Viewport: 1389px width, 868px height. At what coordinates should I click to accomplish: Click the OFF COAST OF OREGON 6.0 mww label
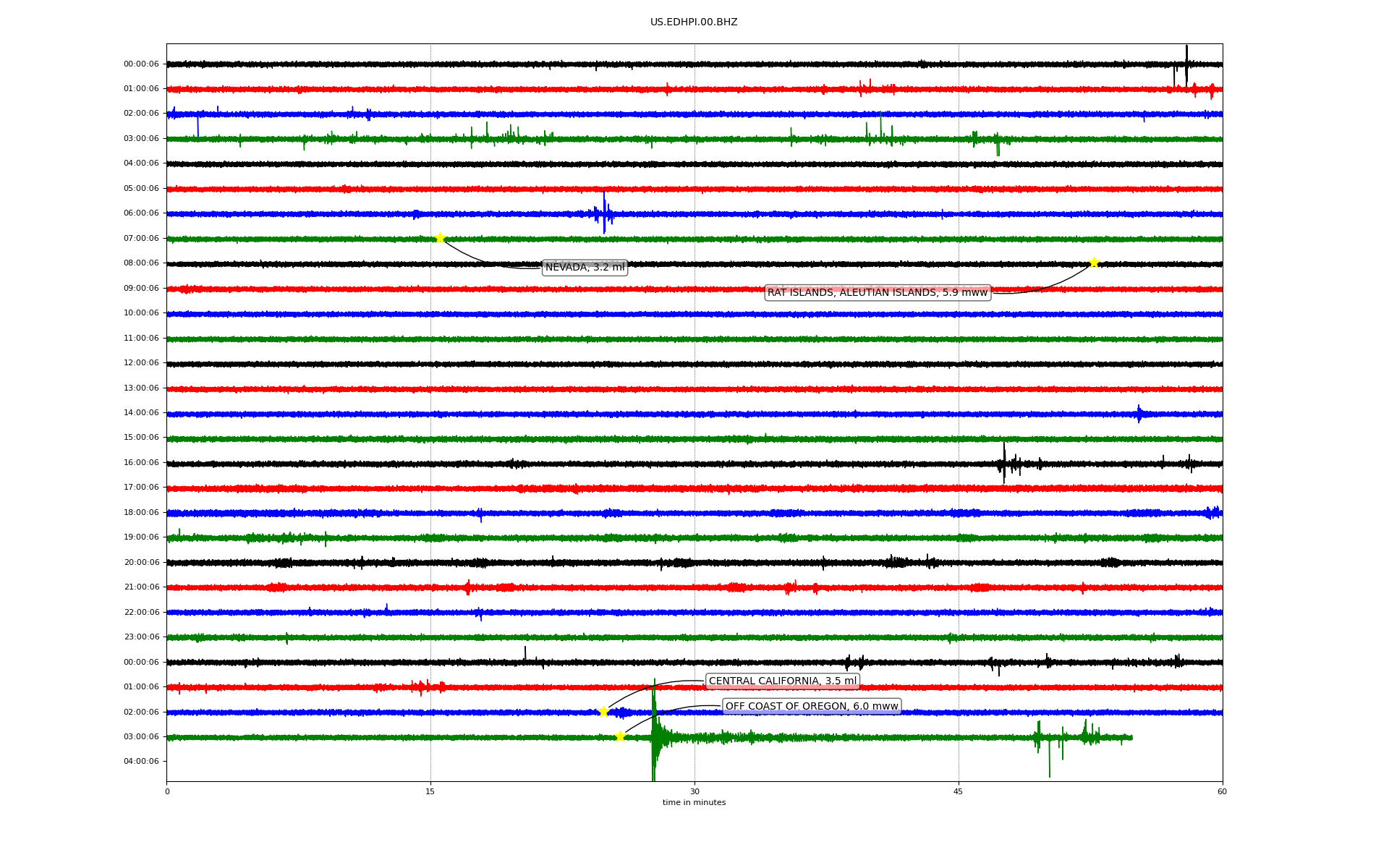tap(812, 706)
